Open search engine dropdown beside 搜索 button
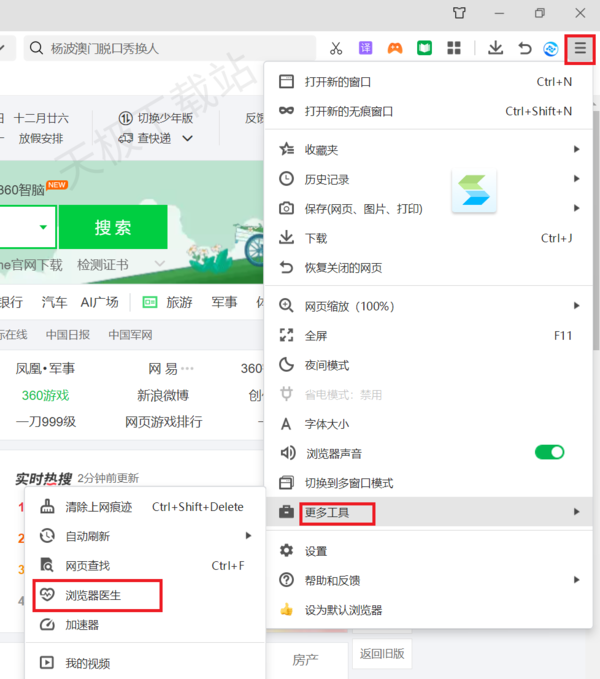 43,228
